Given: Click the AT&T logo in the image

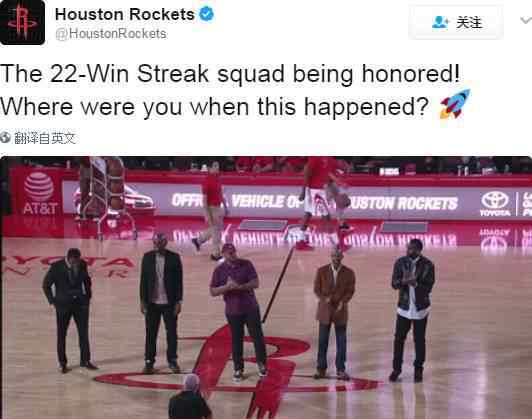Looking at the screenshot, I should coord(39,193).
